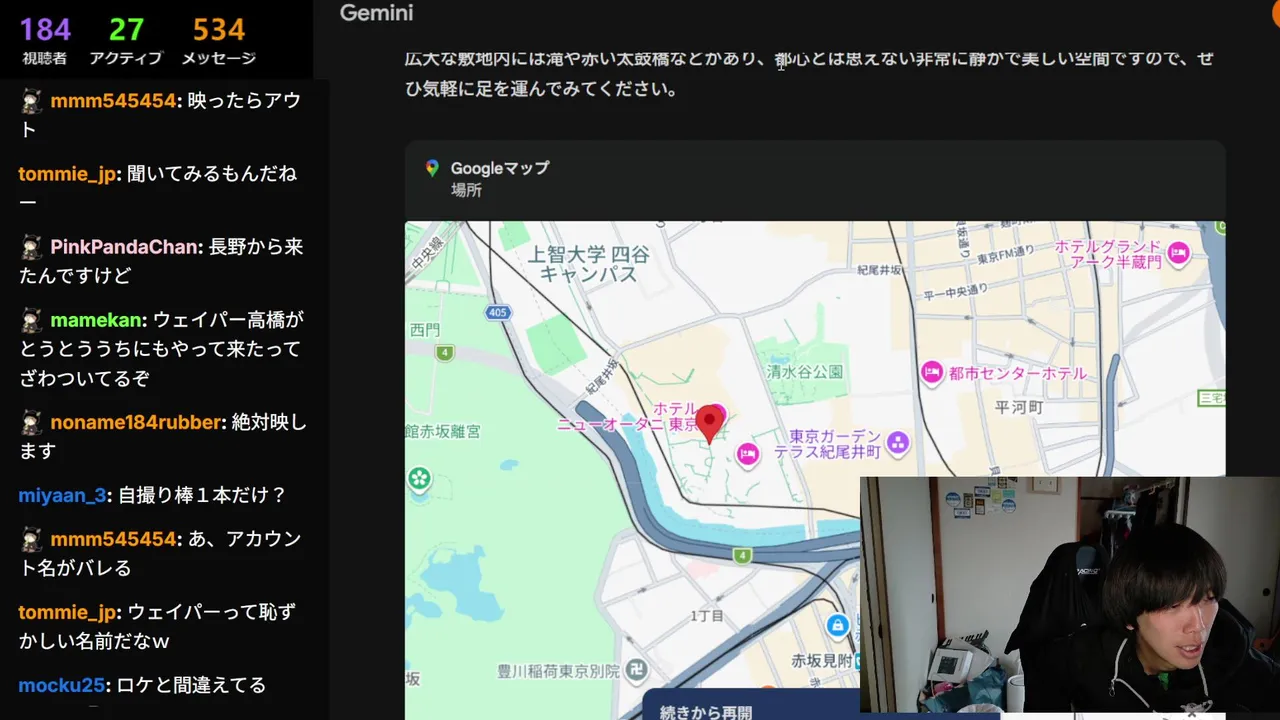Screen dimensions: 1280x720
Task: Click the 上智大学 四谷キャンパス map label
Action: point(588,264)
